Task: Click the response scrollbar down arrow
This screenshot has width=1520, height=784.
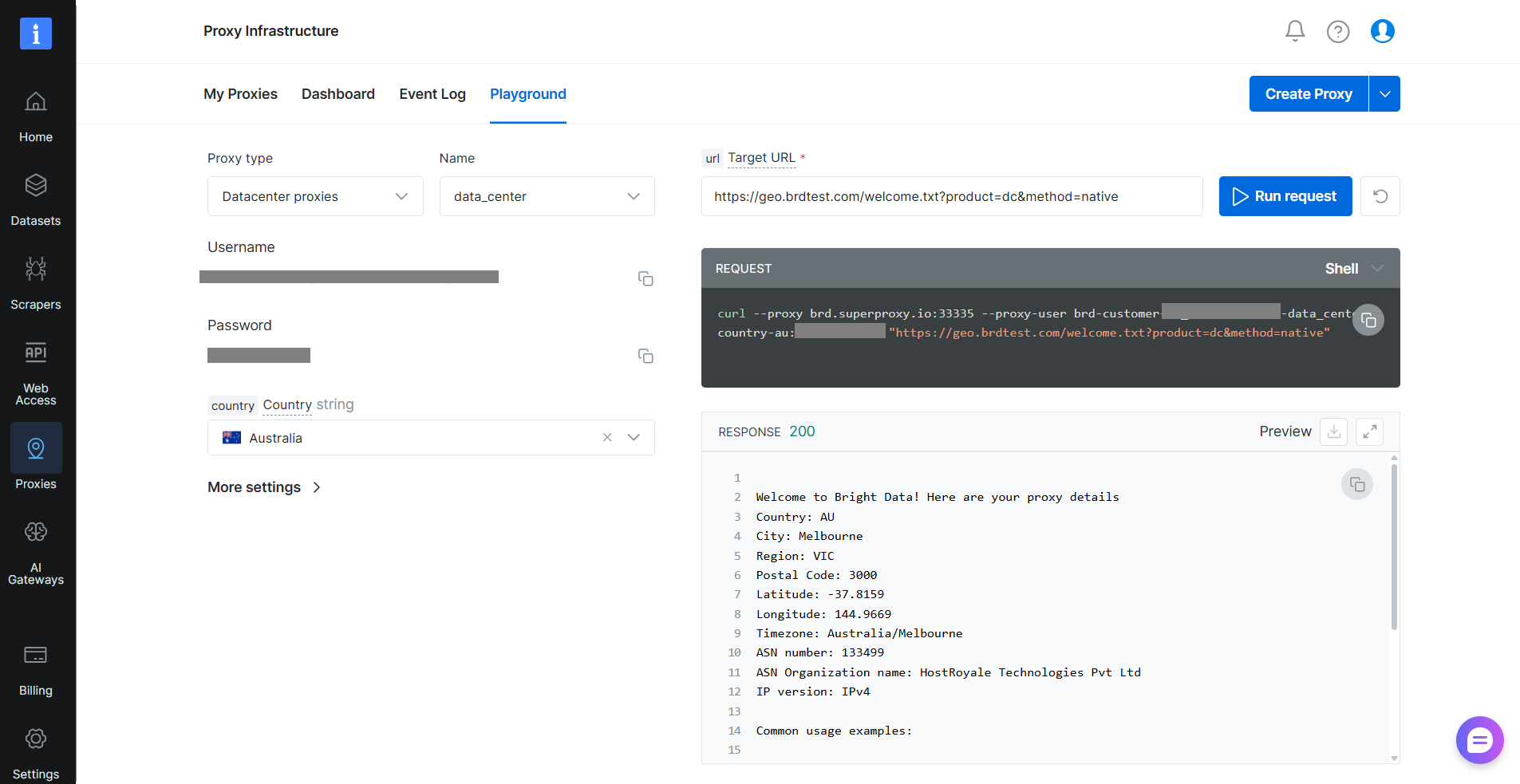Action: 1394,758
